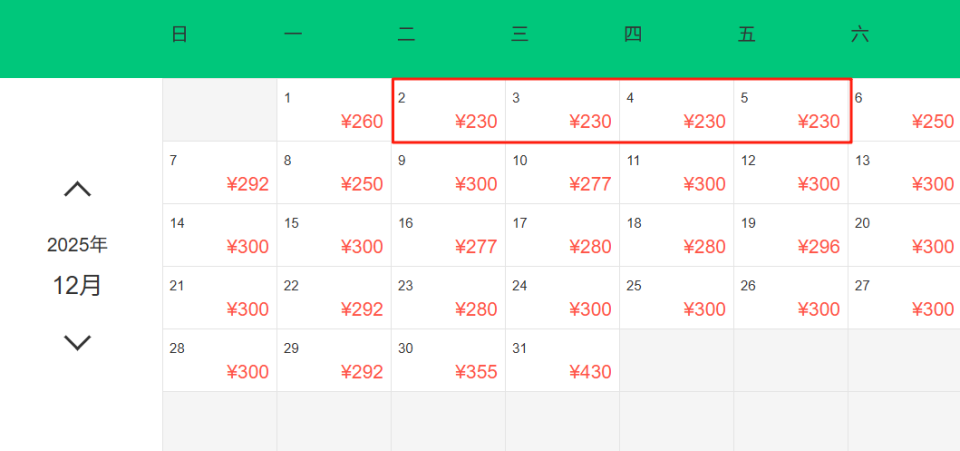Image resolution: width=960 pixels, height=451 pixels.
Task: Select December 30 priced ¥355
Action: (448, 360)
